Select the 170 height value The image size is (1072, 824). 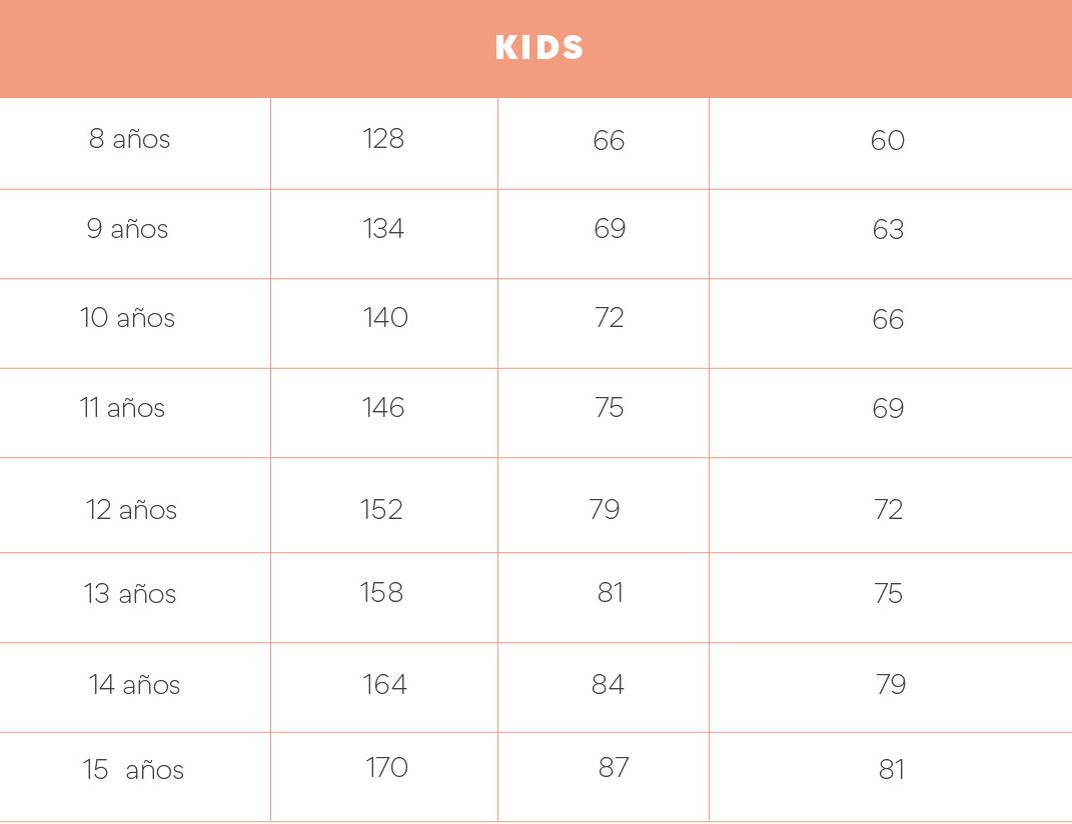[387, 767]
